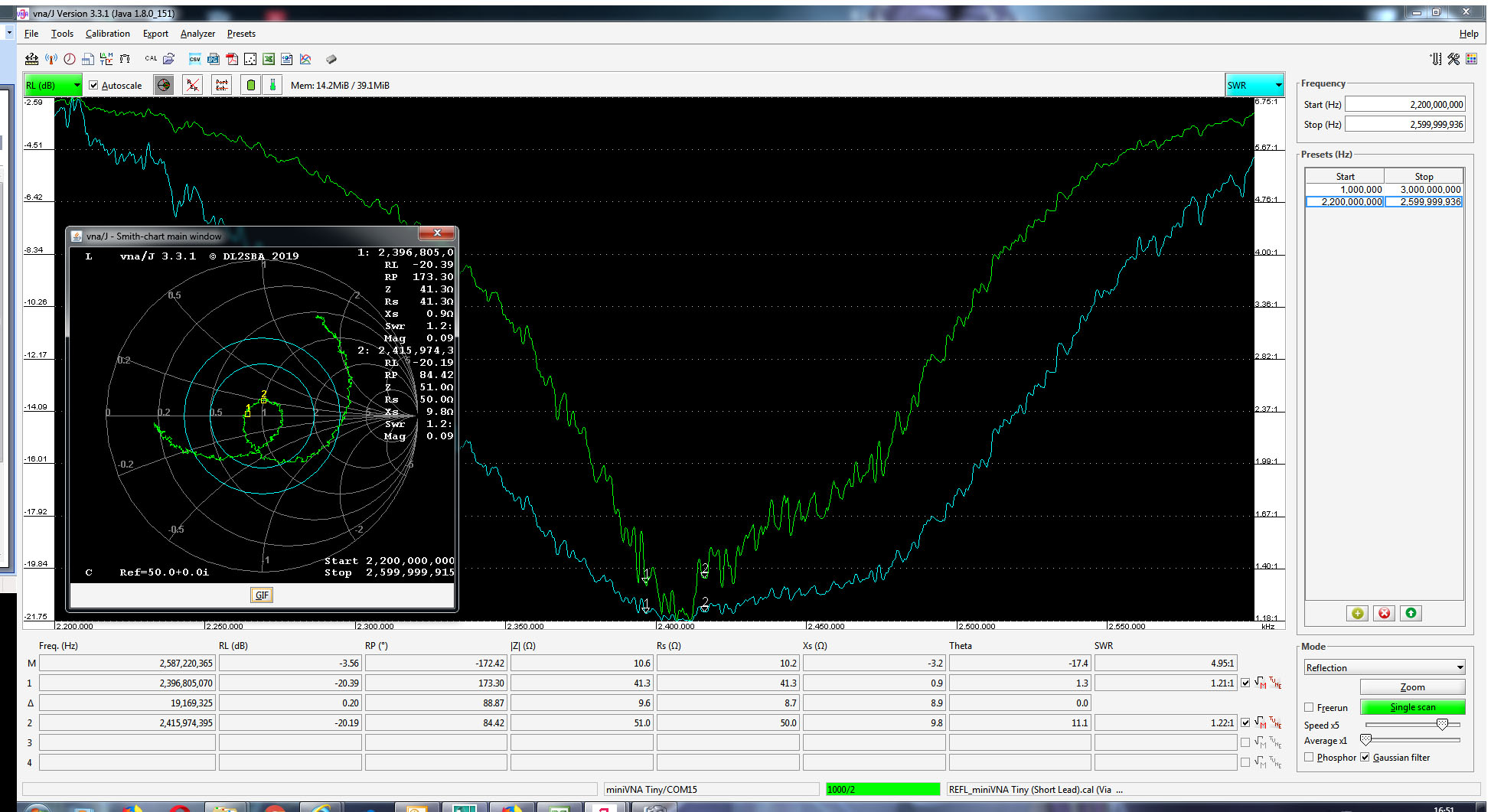Image resolution: width=1504 pixels, height=812 pixels.
Task: Click the CAL calibration toolbar icon
Action: pos(151,59)
